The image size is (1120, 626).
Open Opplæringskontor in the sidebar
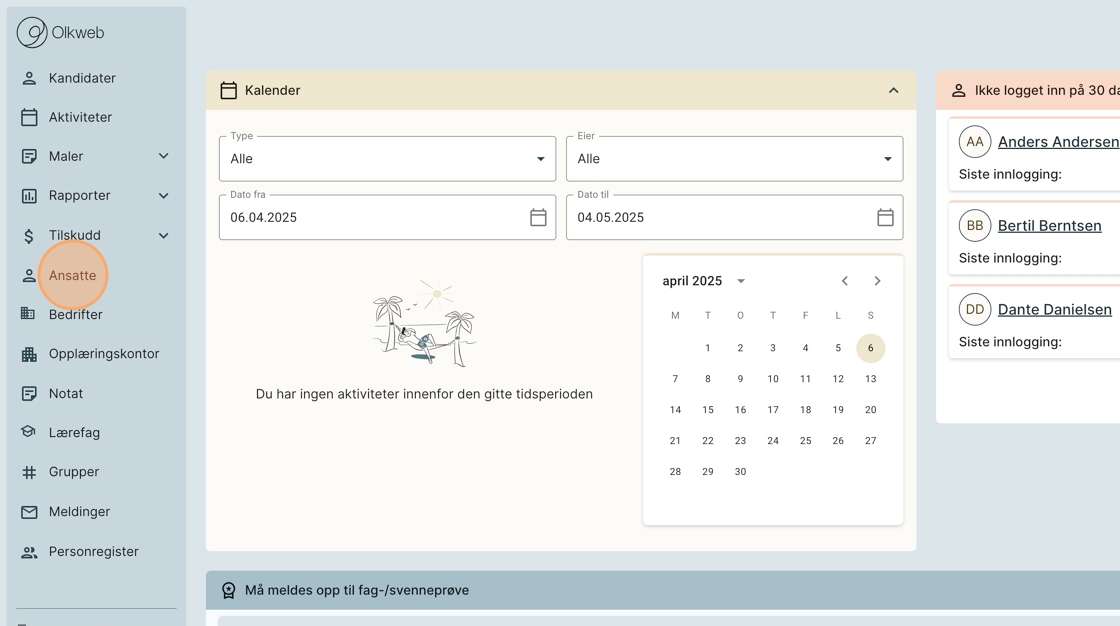tap(104, 354)
